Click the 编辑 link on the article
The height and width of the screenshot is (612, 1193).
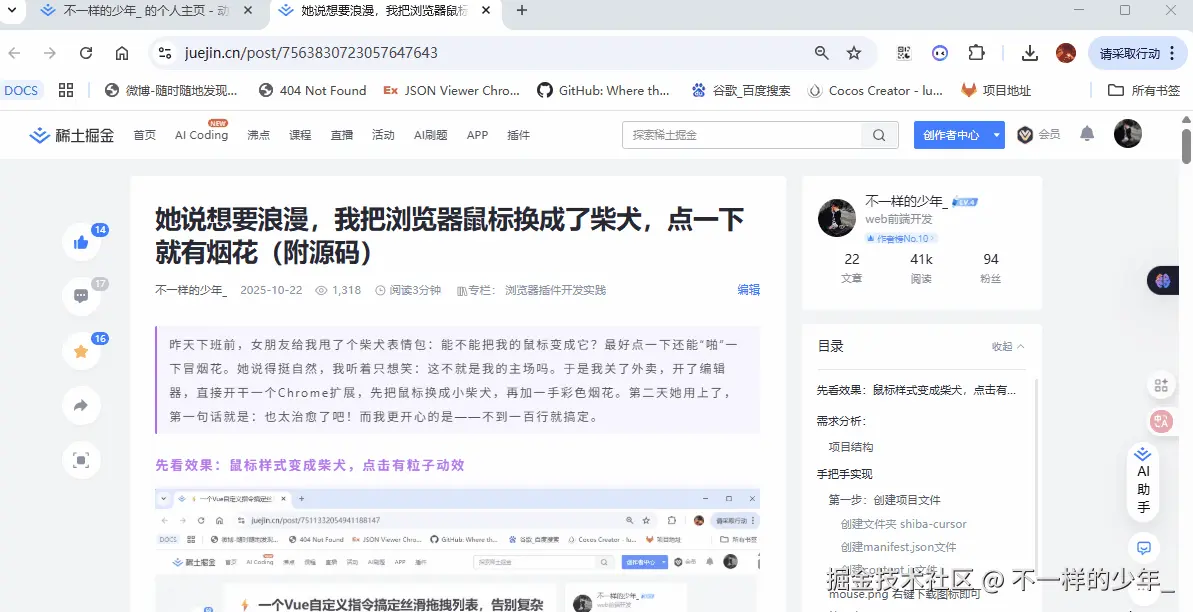click(748, 290)
